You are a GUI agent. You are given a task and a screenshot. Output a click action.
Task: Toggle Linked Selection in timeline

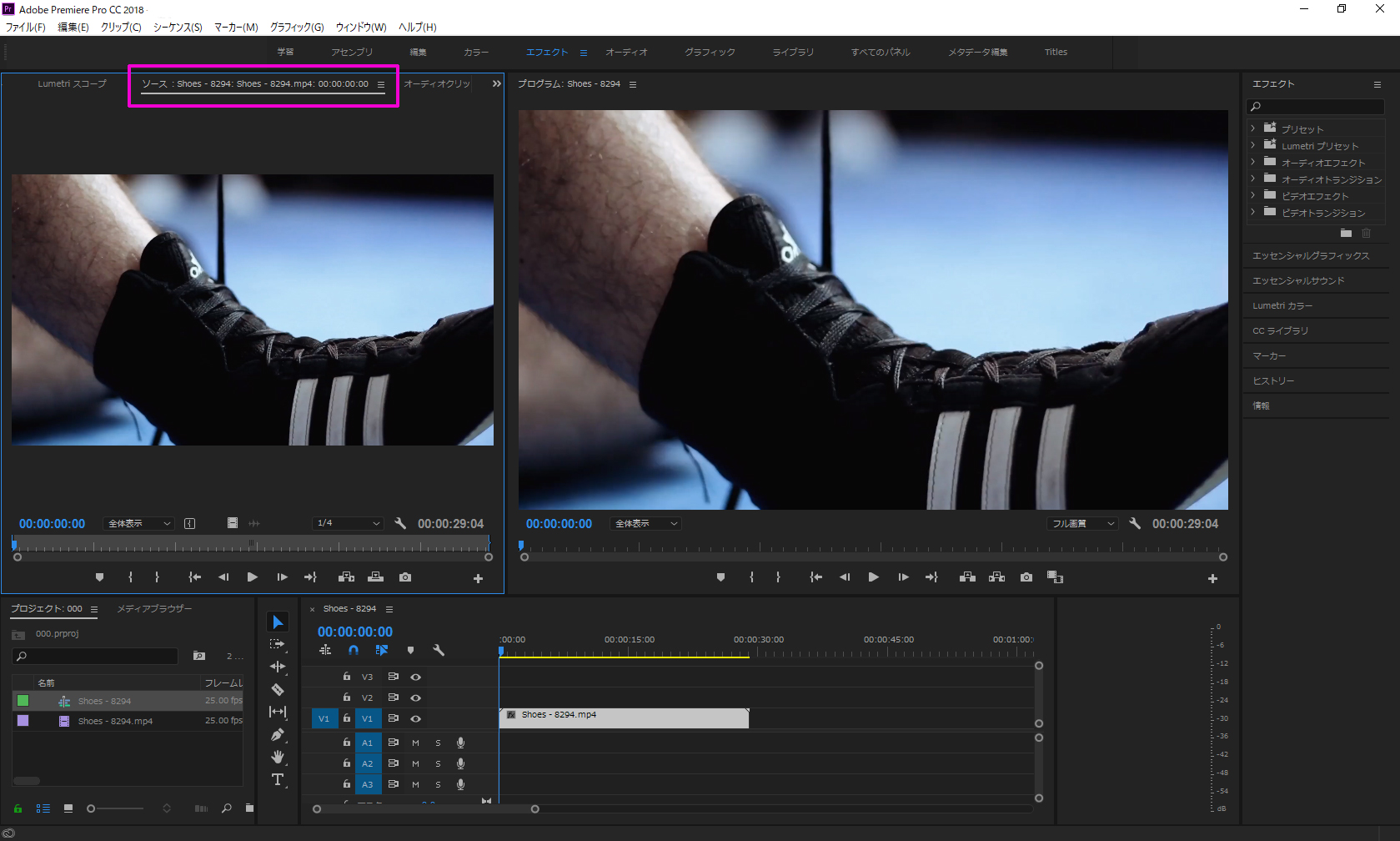pos(382,650)
